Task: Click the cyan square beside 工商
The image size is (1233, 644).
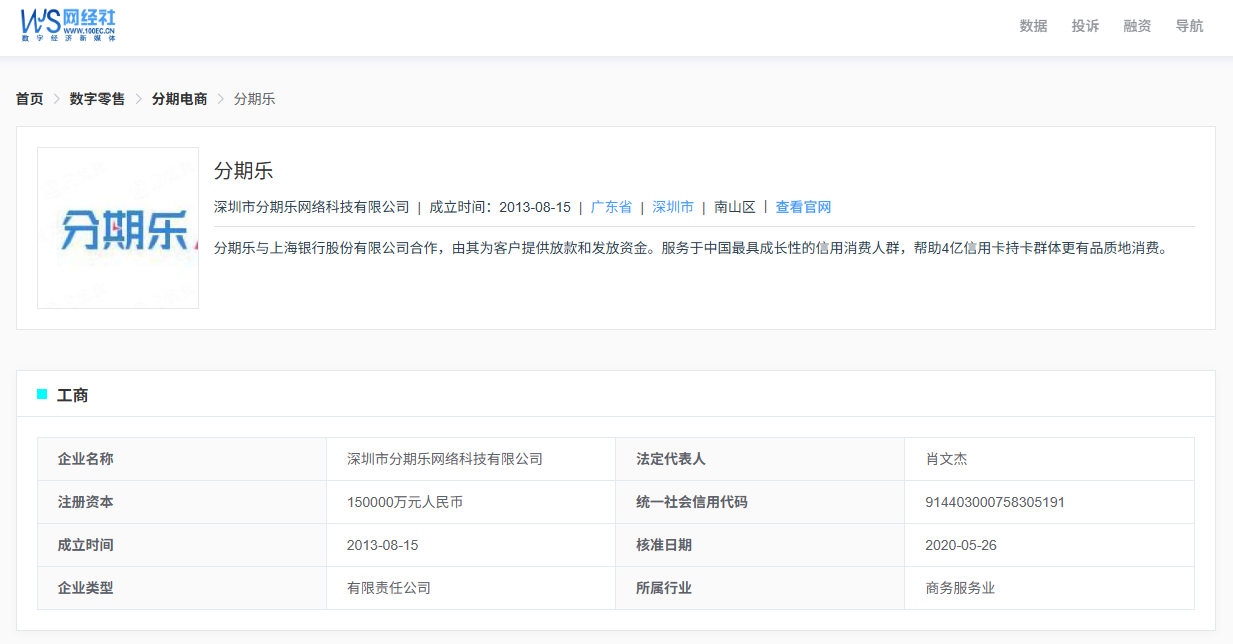Action: pyautogui.click(x=42, y=394)
